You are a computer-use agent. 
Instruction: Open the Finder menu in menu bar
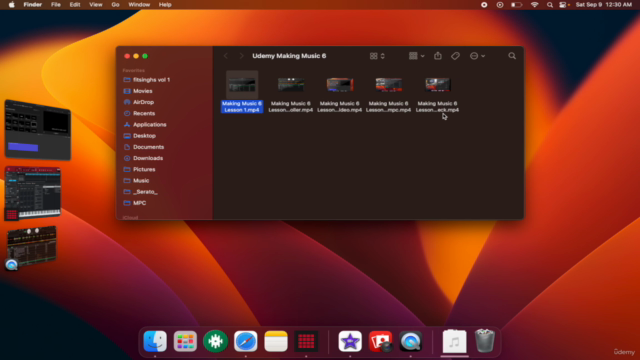click(33, 5)
